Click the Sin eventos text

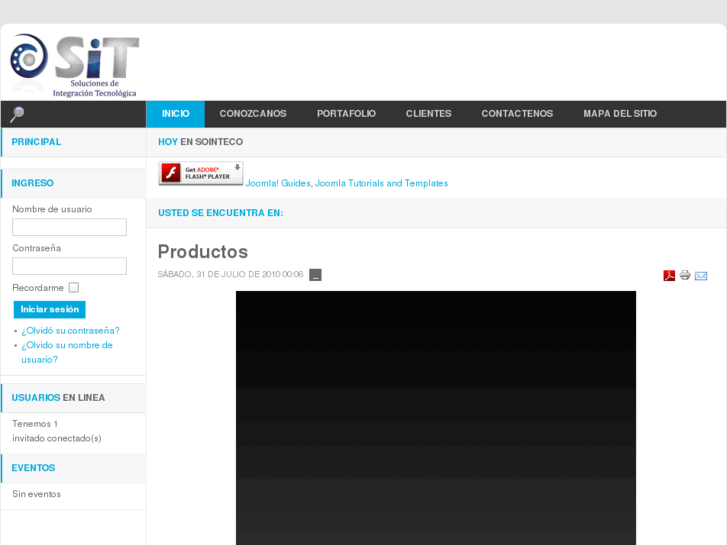coord(37,494)
